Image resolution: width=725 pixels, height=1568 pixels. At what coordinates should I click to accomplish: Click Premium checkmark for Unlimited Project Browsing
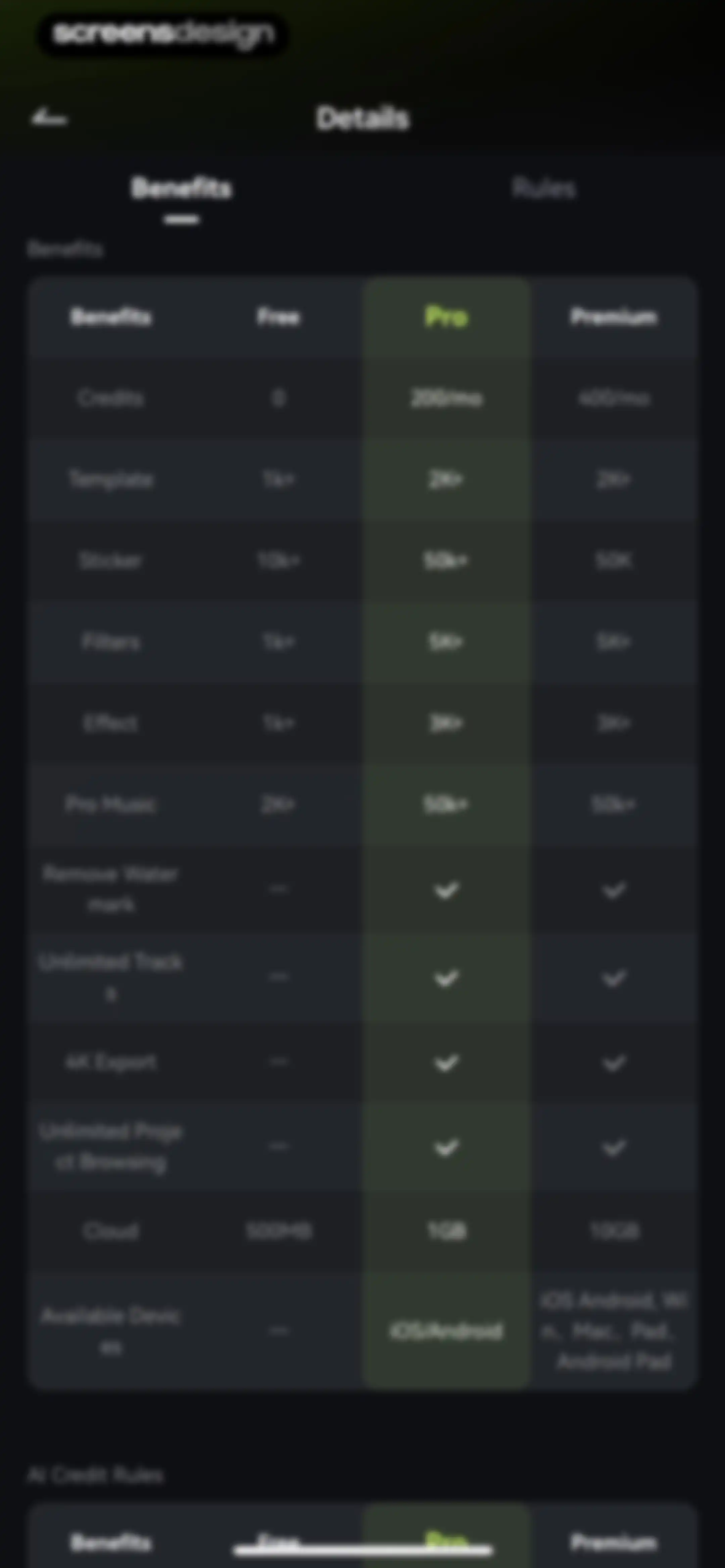(614, 1147)
